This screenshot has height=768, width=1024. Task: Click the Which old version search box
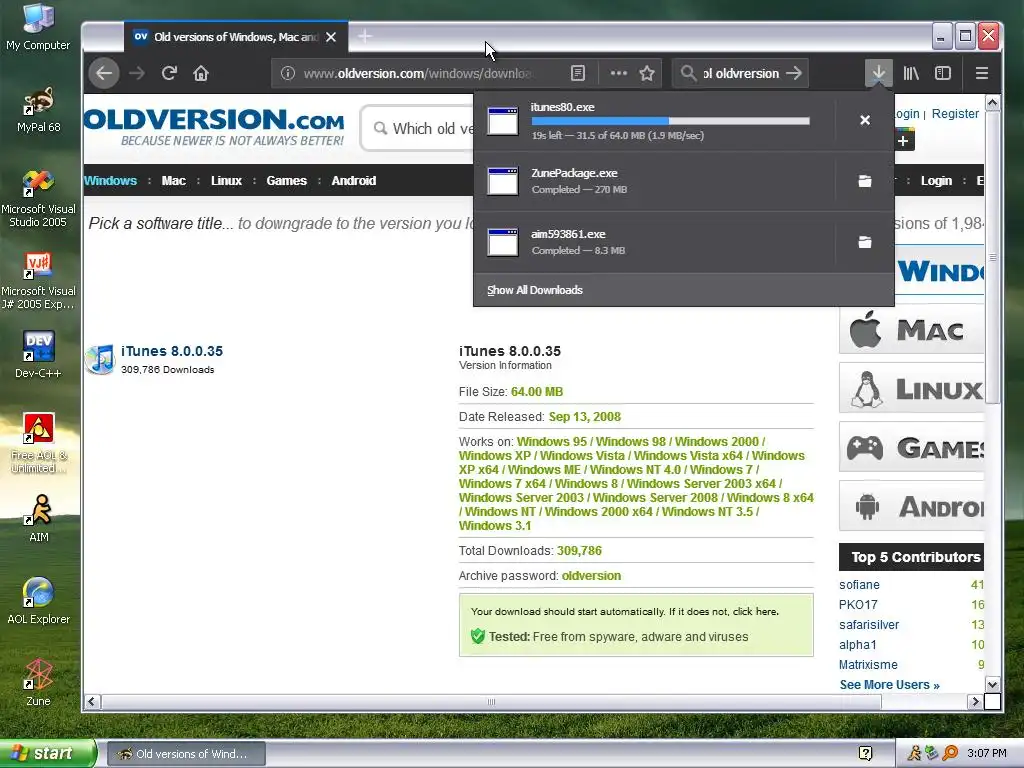click(418, 128)
